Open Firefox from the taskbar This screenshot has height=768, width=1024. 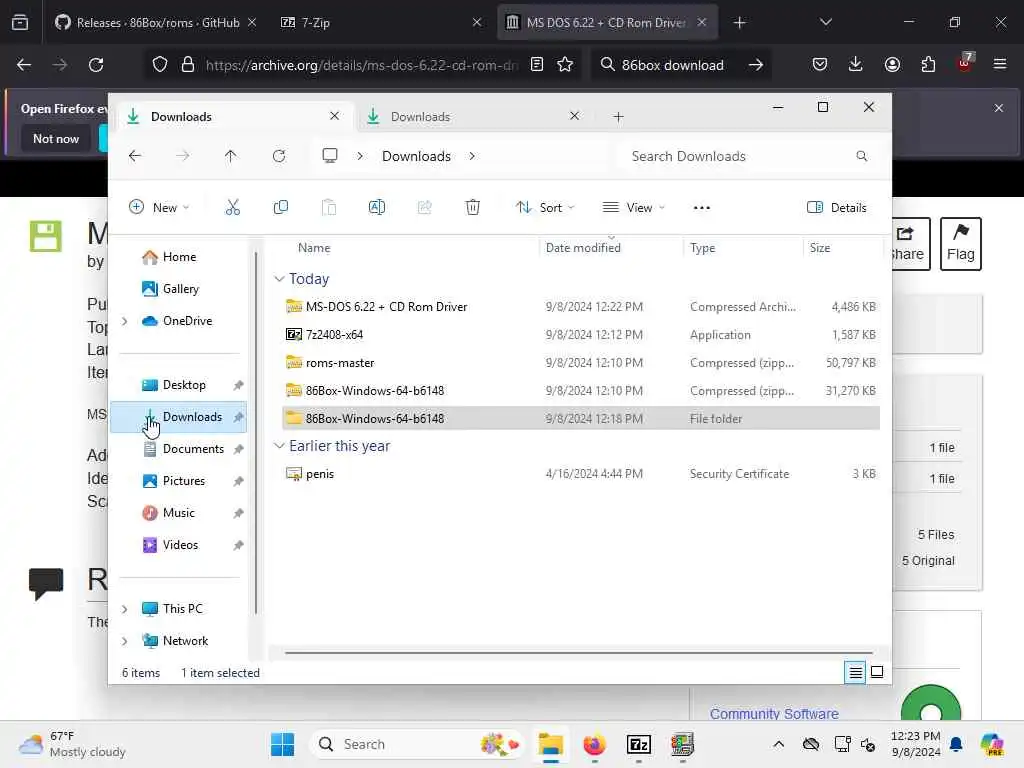[x=594, y=744]
